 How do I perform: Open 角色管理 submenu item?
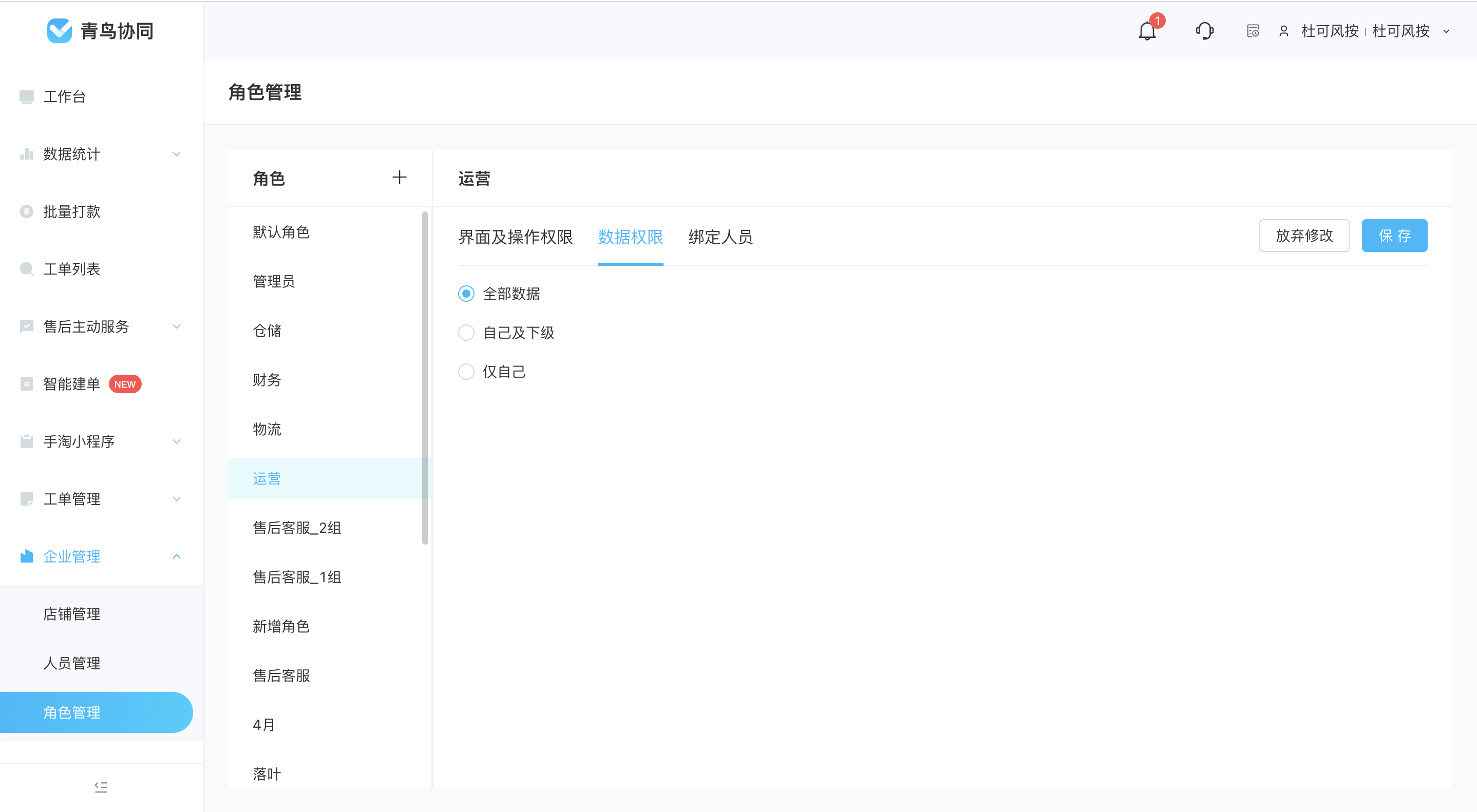(x=97, y=712)
